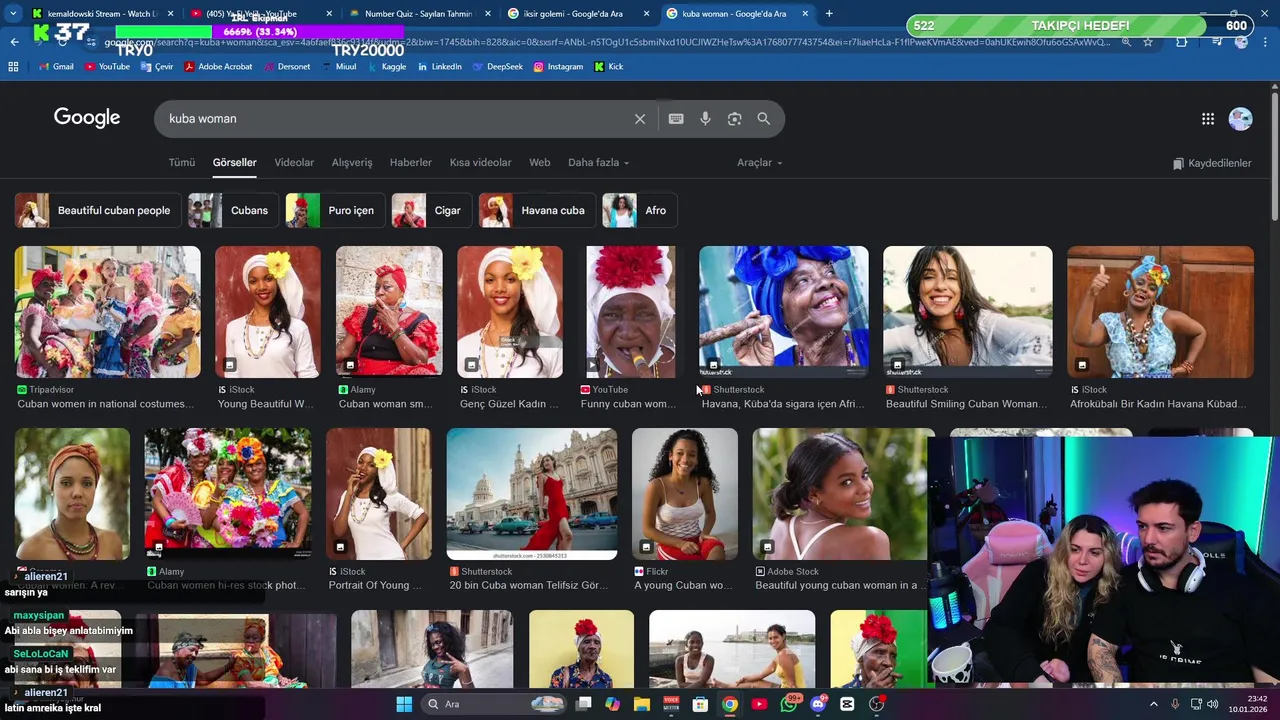Switch to the Videolar tab

click(x=294, y=162)
